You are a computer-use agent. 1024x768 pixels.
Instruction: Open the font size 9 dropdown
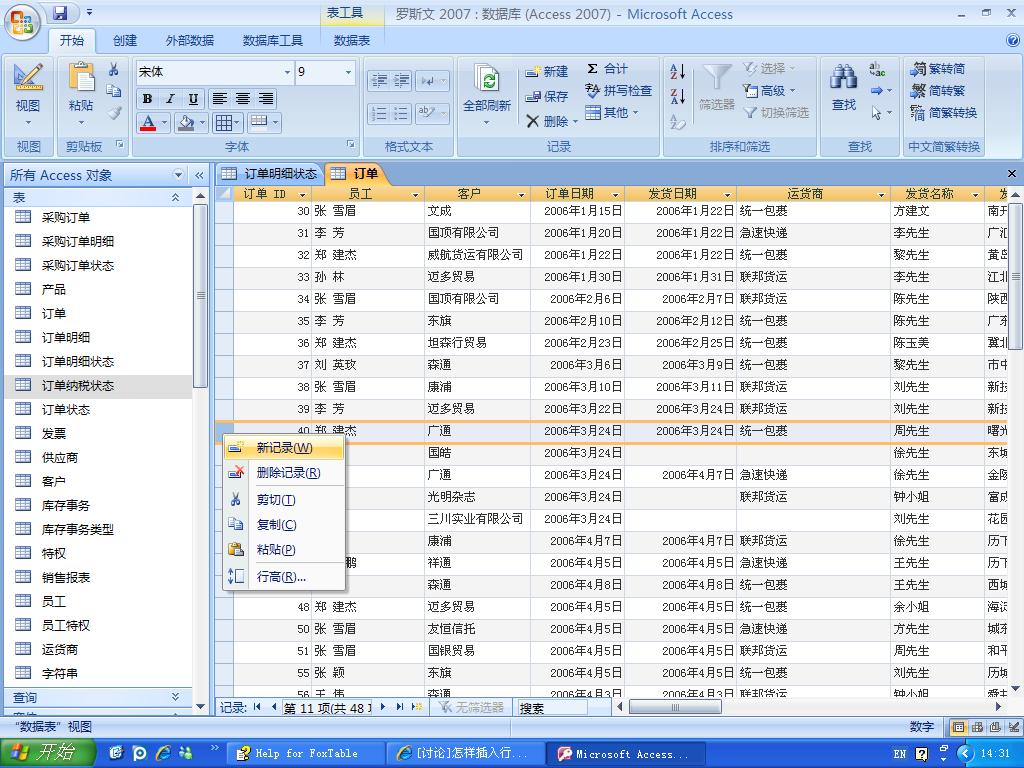coord(348,72)
